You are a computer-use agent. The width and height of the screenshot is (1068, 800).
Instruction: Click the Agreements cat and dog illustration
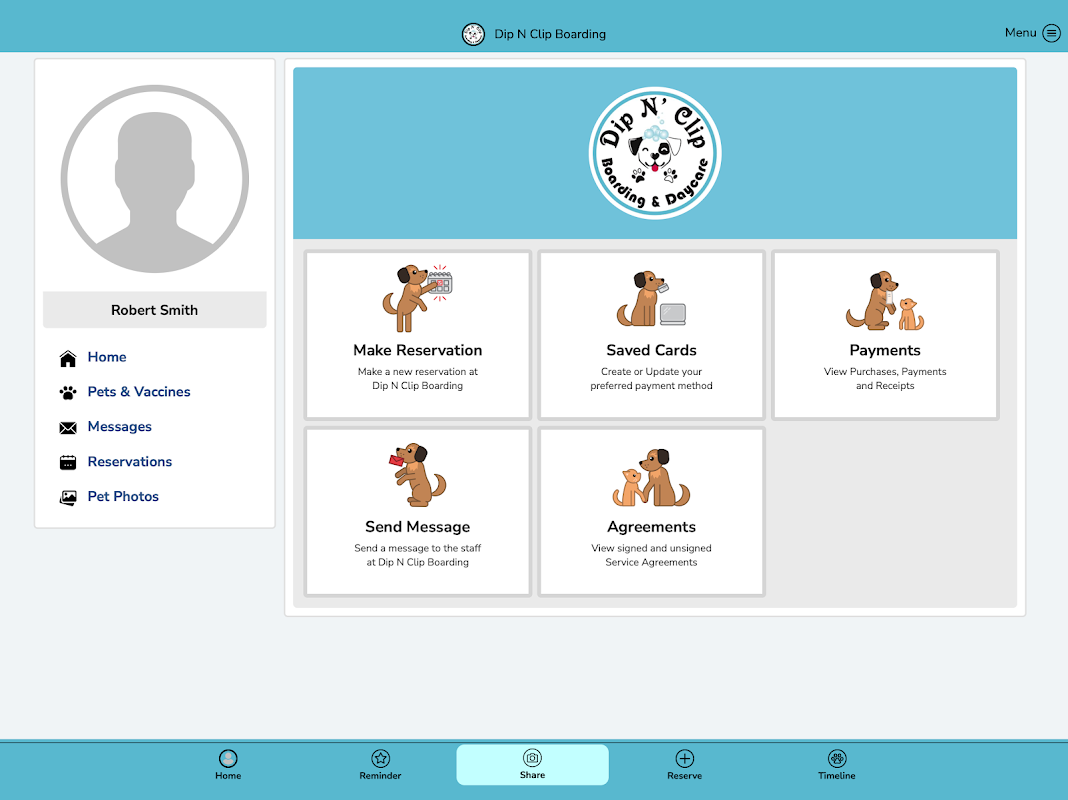coord(651,477)
